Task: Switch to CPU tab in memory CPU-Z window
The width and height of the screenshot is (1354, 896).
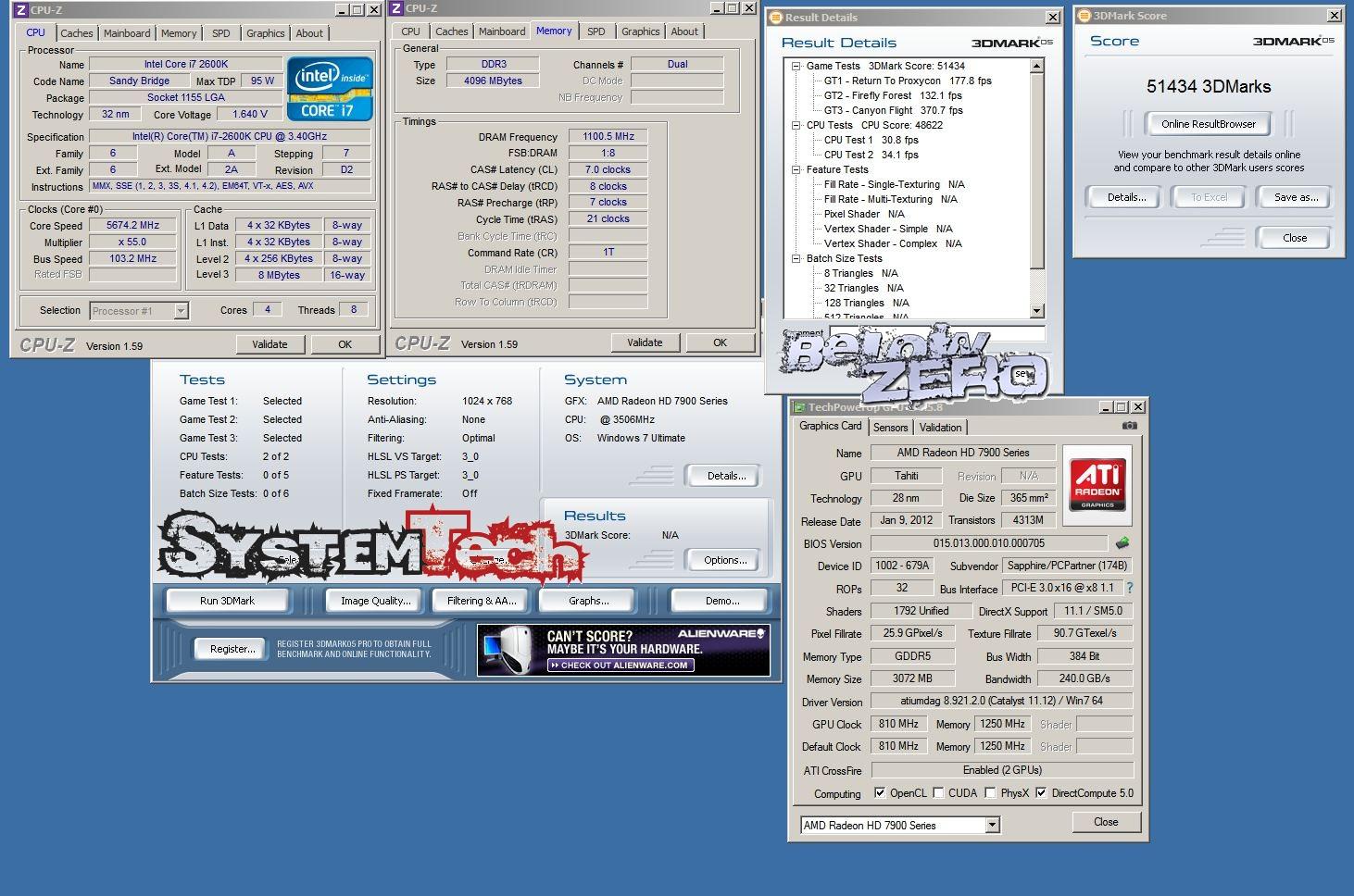Action: 410,31
